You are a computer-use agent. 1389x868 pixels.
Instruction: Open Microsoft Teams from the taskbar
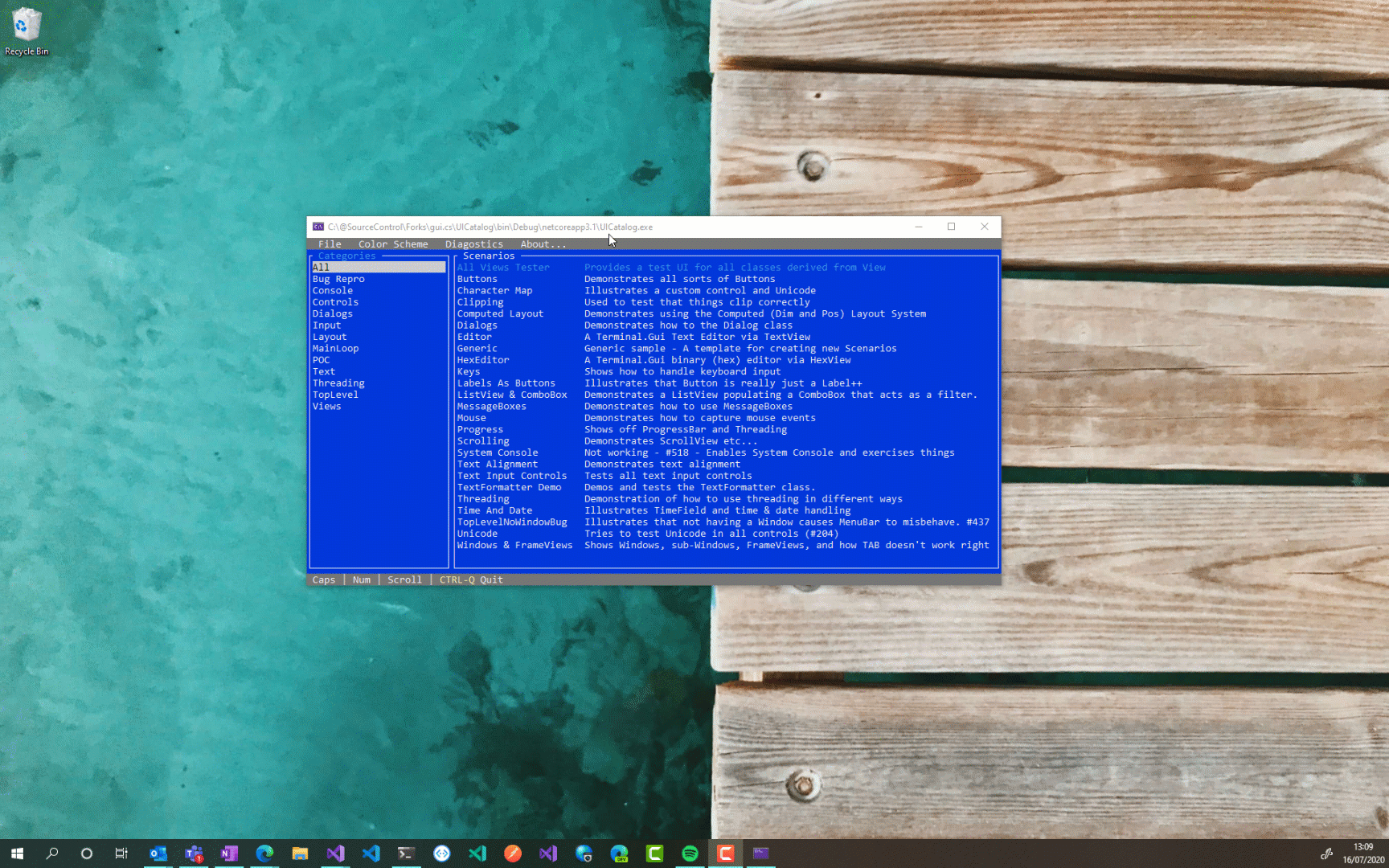[194, 854]
